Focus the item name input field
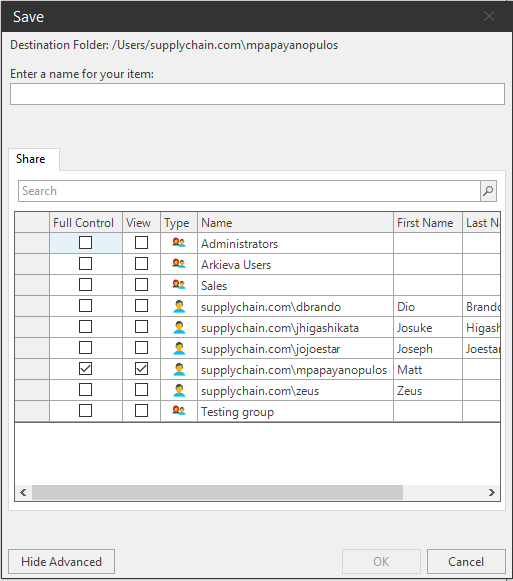 point(257,94)
